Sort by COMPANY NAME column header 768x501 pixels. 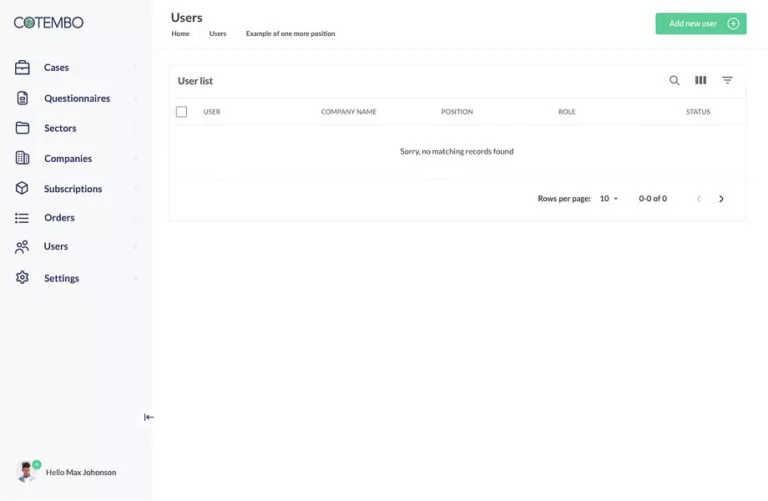(348, 112)
